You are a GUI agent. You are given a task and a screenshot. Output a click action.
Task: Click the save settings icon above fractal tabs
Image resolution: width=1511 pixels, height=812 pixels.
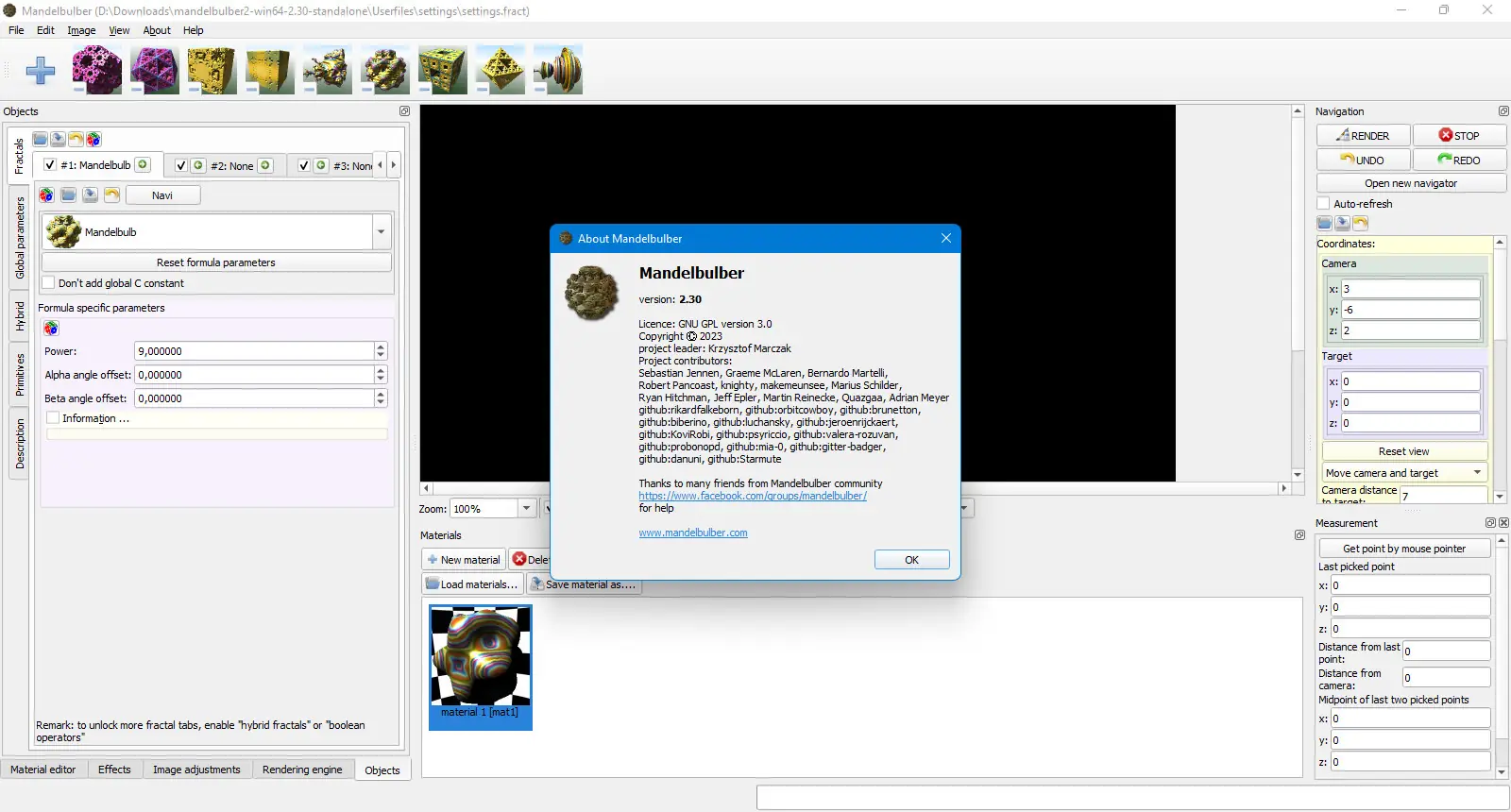[x=59, y=140]
